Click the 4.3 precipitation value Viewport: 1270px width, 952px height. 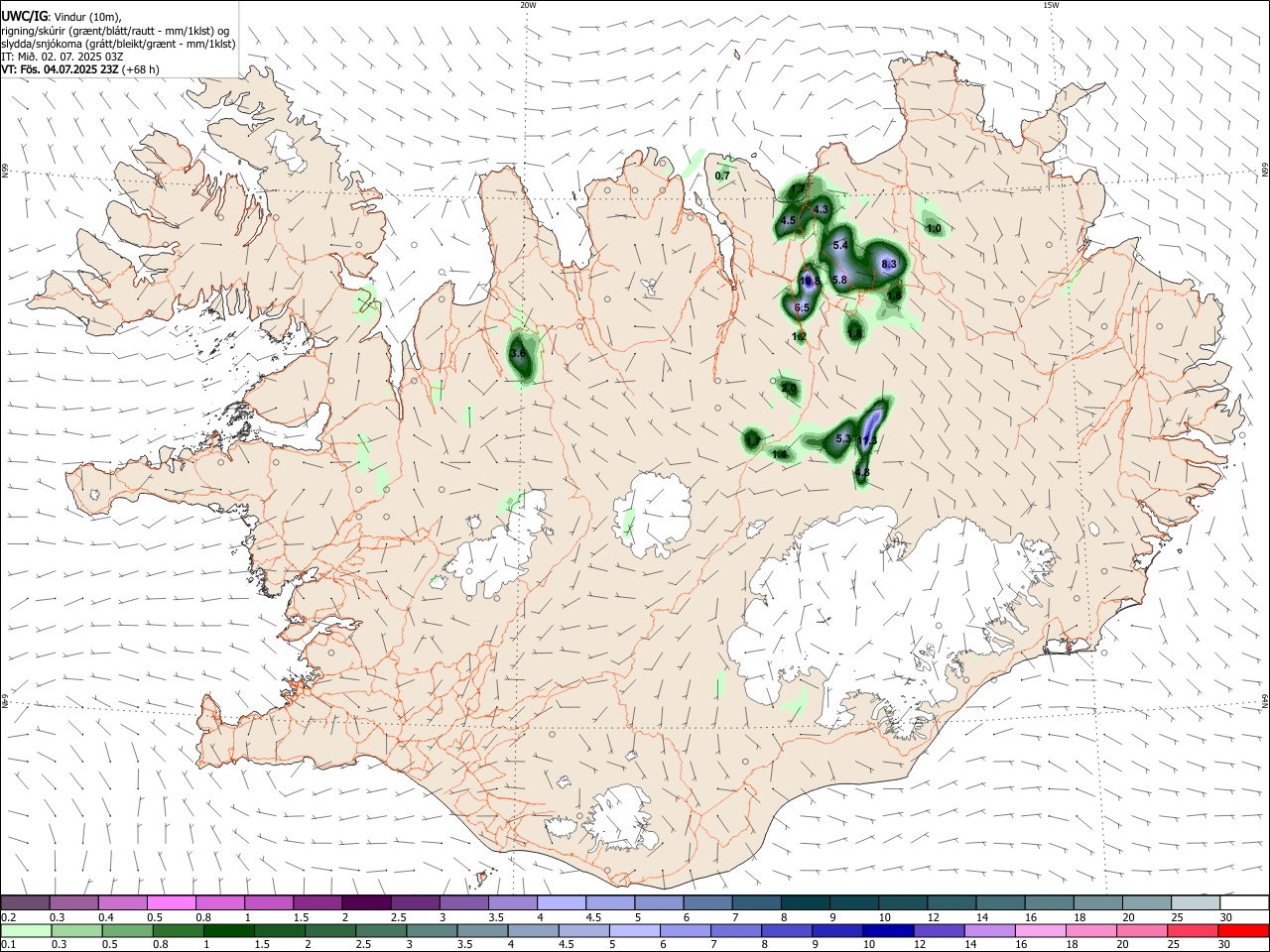tap(821, 210)
